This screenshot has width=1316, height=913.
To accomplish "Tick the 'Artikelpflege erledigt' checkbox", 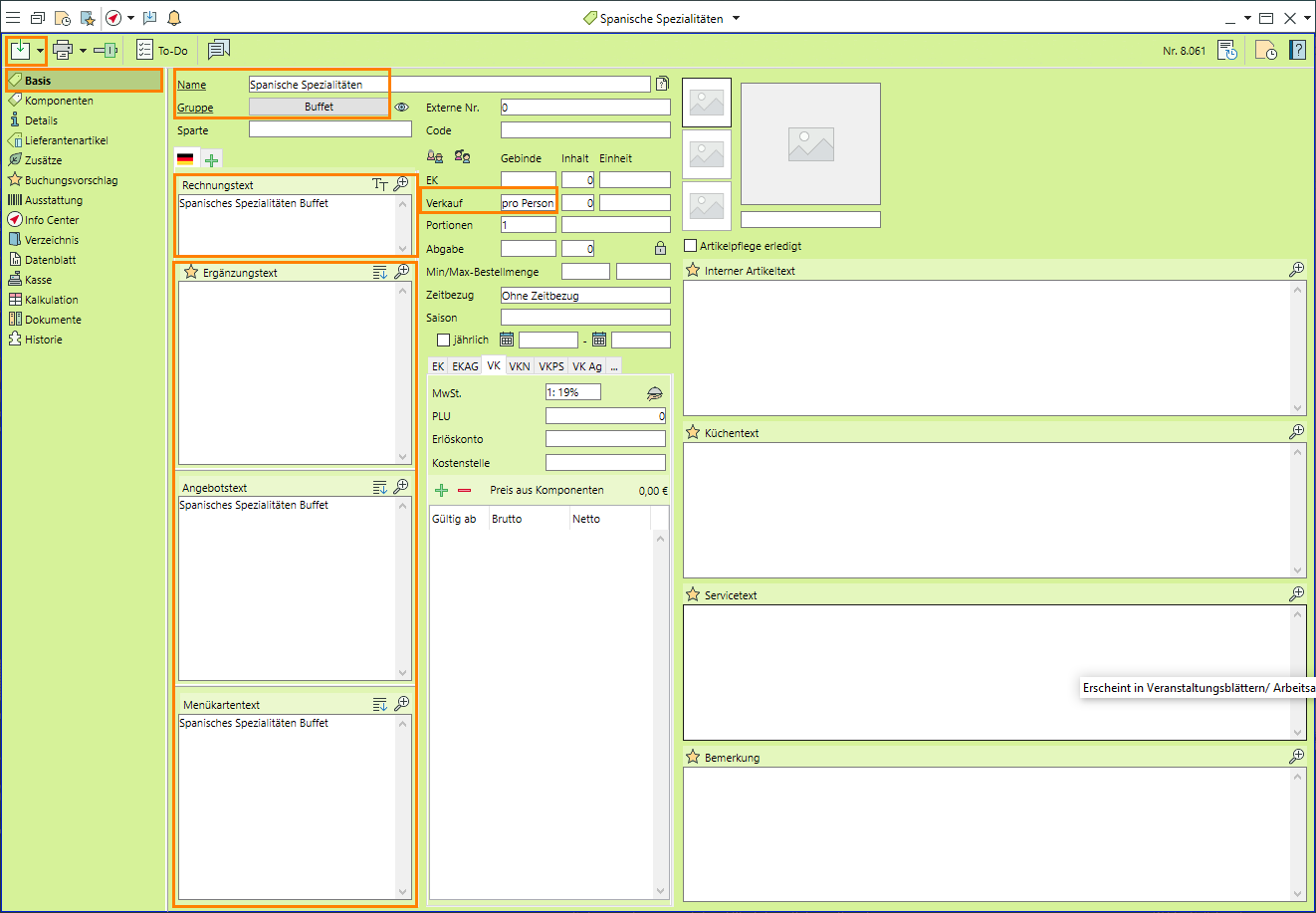I will [x=691, y=246].
